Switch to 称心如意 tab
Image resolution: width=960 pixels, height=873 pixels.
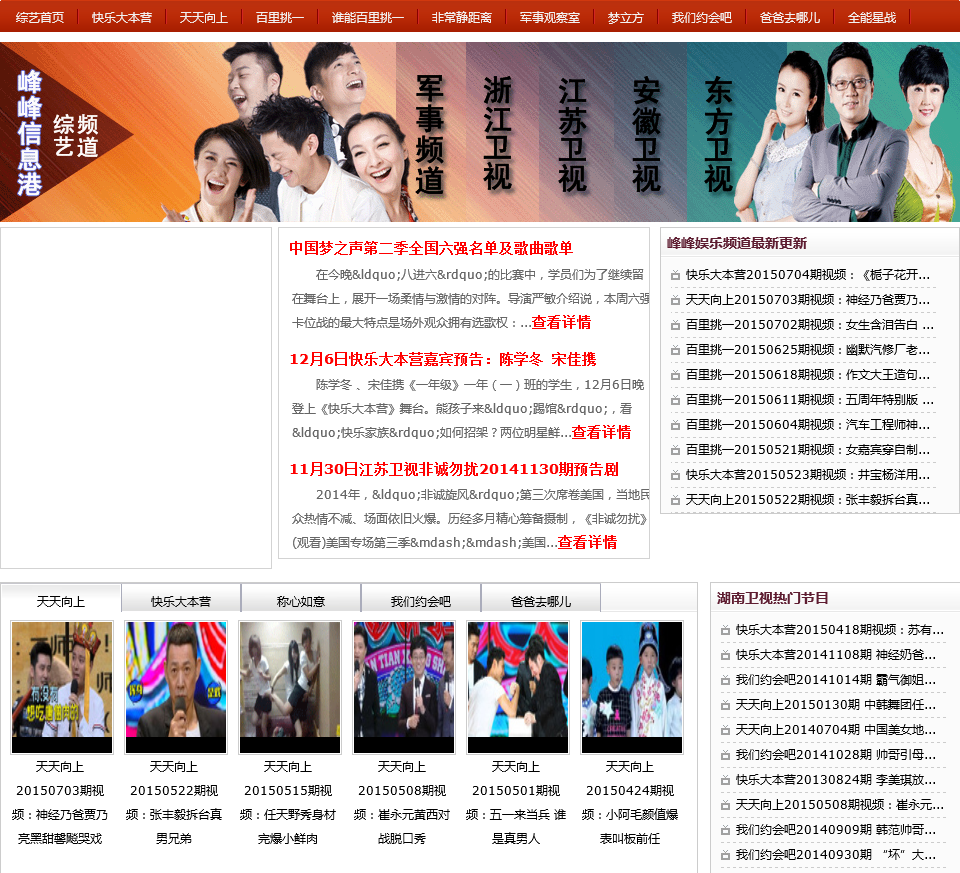coord(301,599)
